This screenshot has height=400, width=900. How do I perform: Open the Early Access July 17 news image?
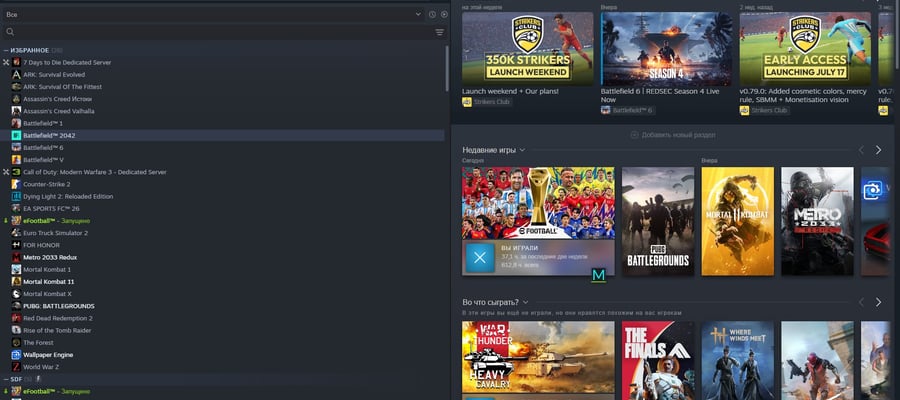point(805,49)
